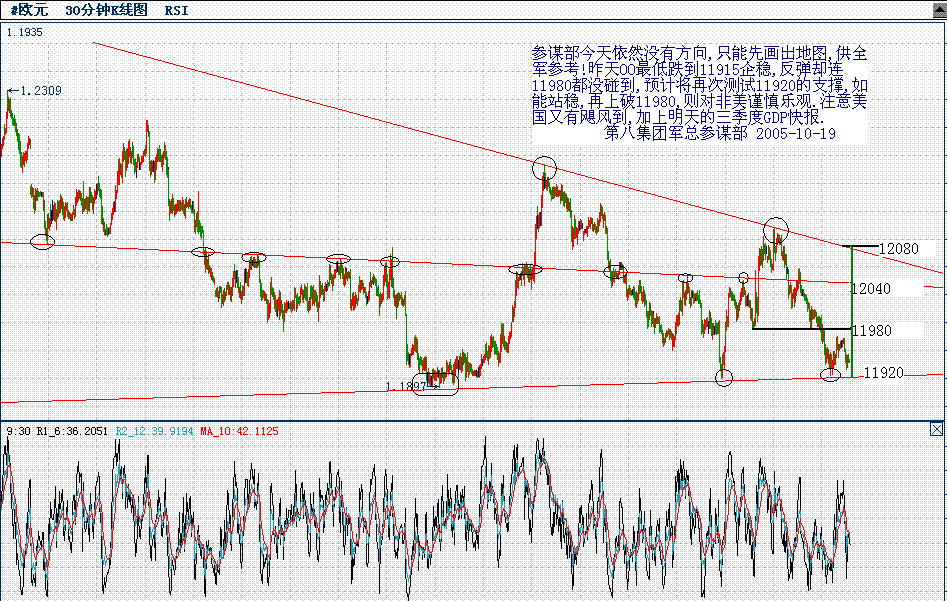Click the 11980 price level label
Screen dimensions: 947x601
pyautogui.click(x=872, y=330)
